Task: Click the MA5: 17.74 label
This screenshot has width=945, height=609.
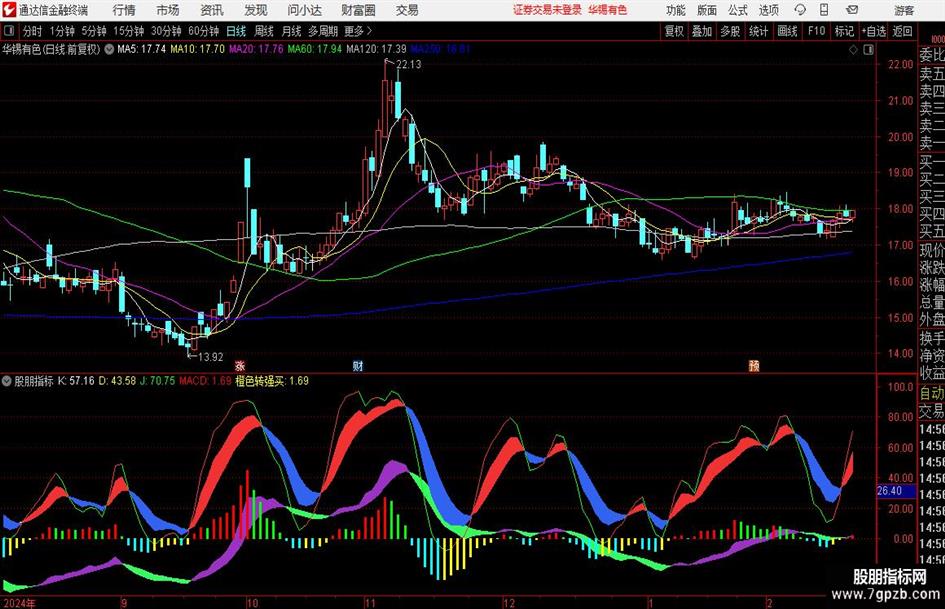Action: [x=141, y=49]
